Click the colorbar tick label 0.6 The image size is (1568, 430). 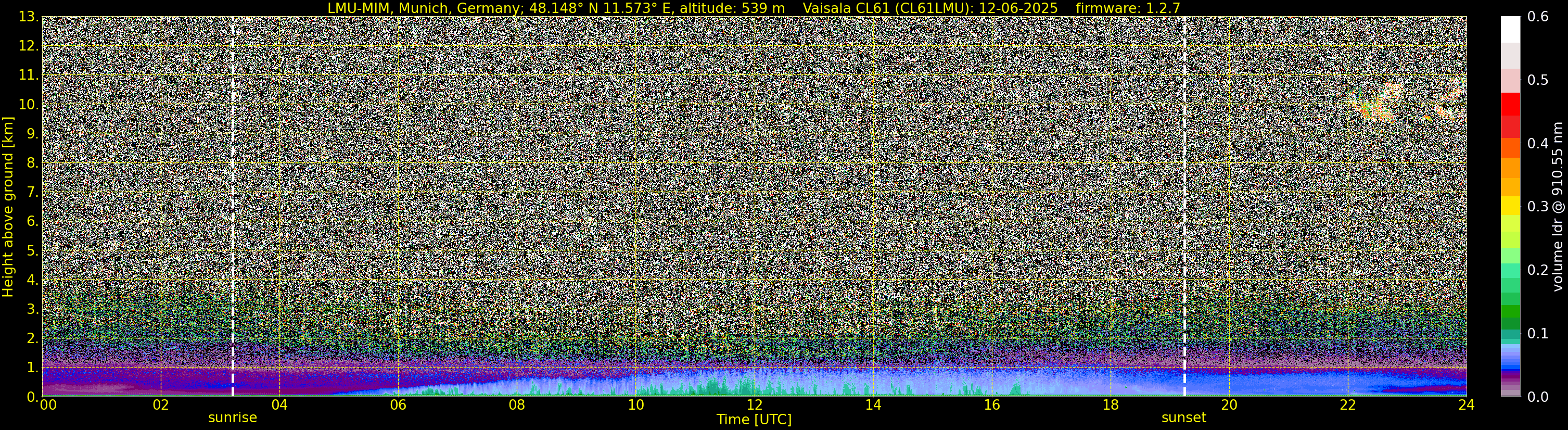(1538, 17)
